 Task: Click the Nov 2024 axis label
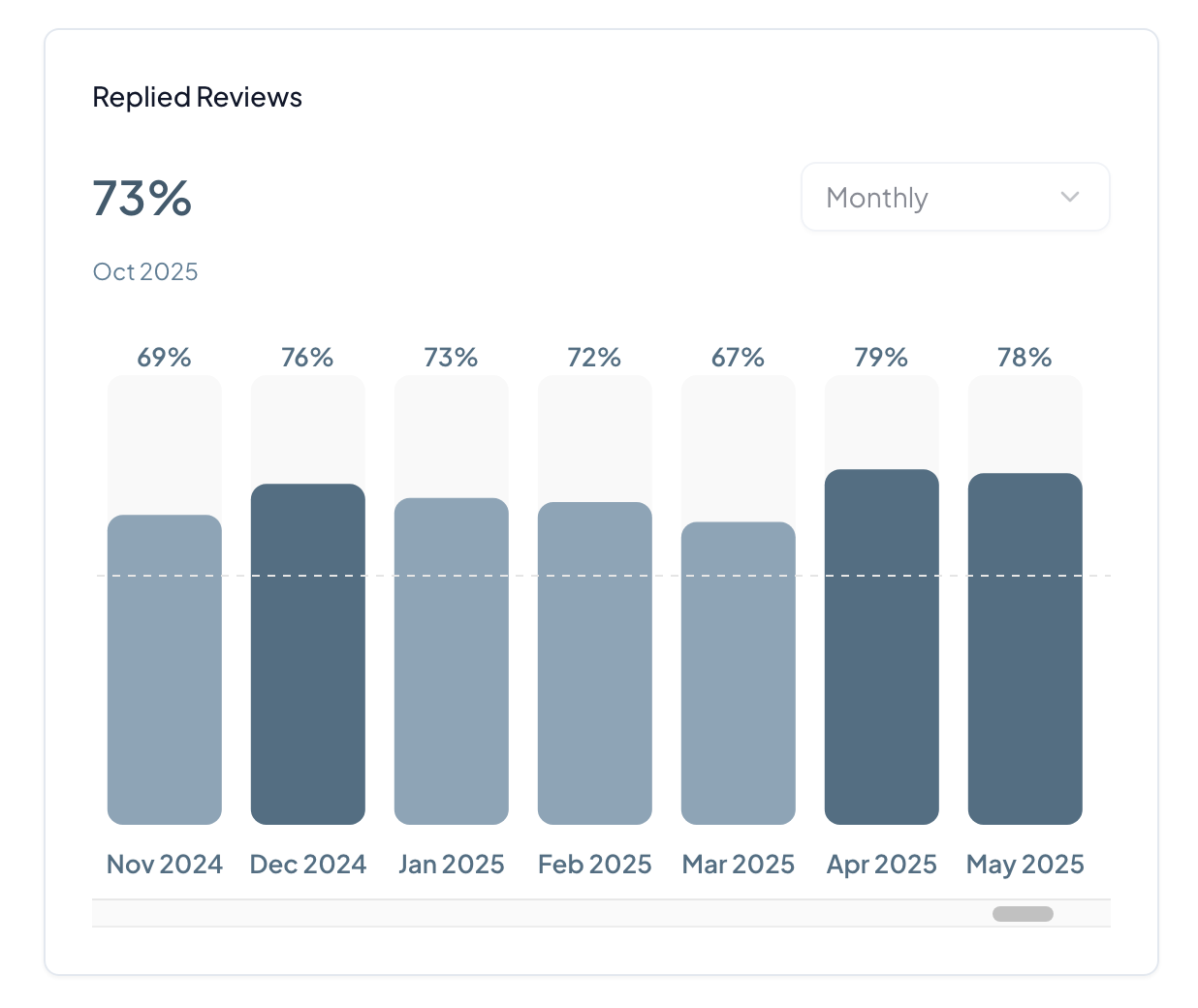click(165, 864)
